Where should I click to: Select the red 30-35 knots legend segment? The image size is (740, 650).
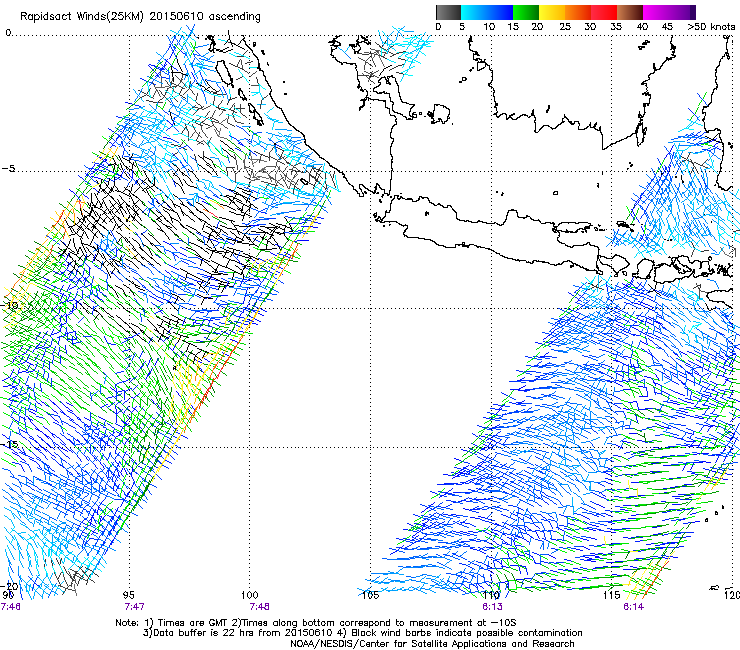(x=604, y=12)
